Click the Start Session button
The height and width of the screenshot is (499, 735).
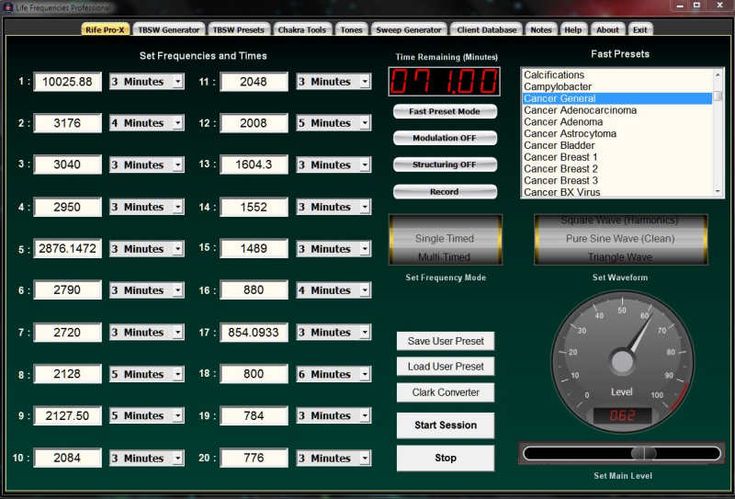tap(445, 425)
